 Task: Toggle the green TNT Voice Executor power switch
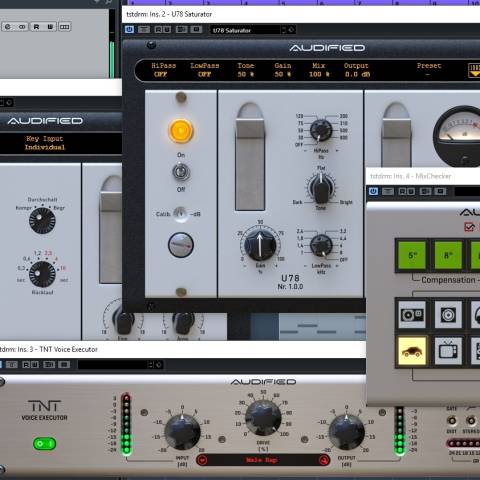point(45,444)
